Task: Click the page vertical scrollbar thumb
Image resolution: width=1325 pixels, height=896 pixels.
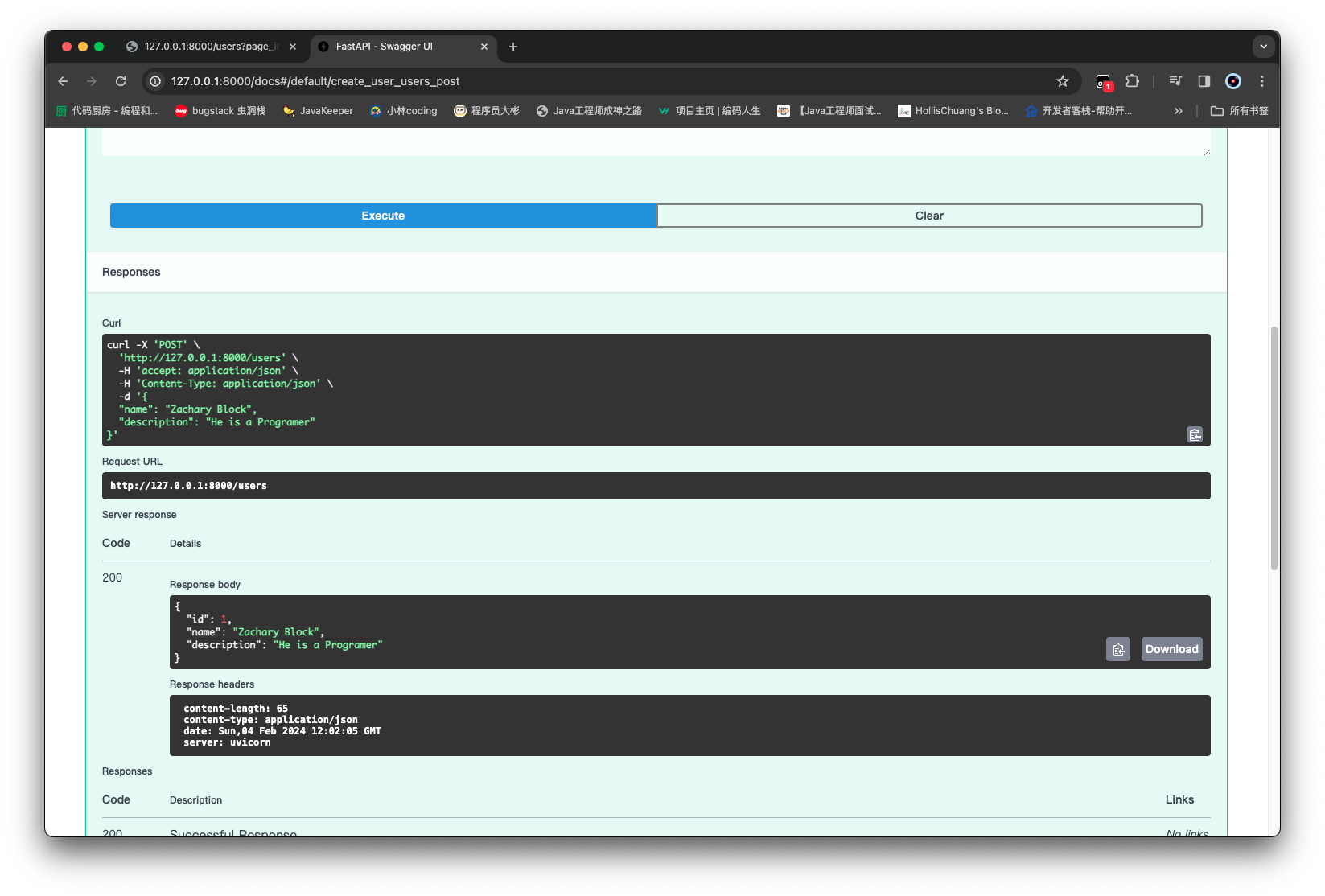Action: pyautogui.click(x=1273, y=447)
